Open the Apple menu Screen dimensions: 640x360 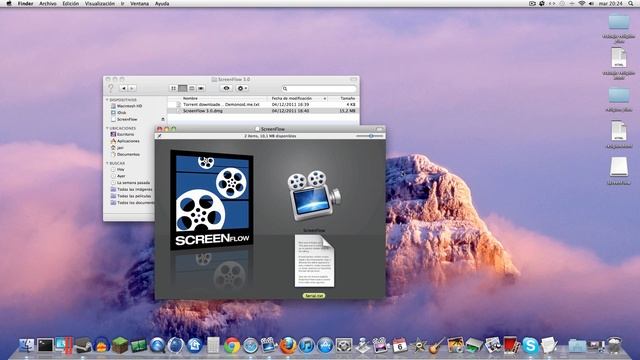(9, 3)
